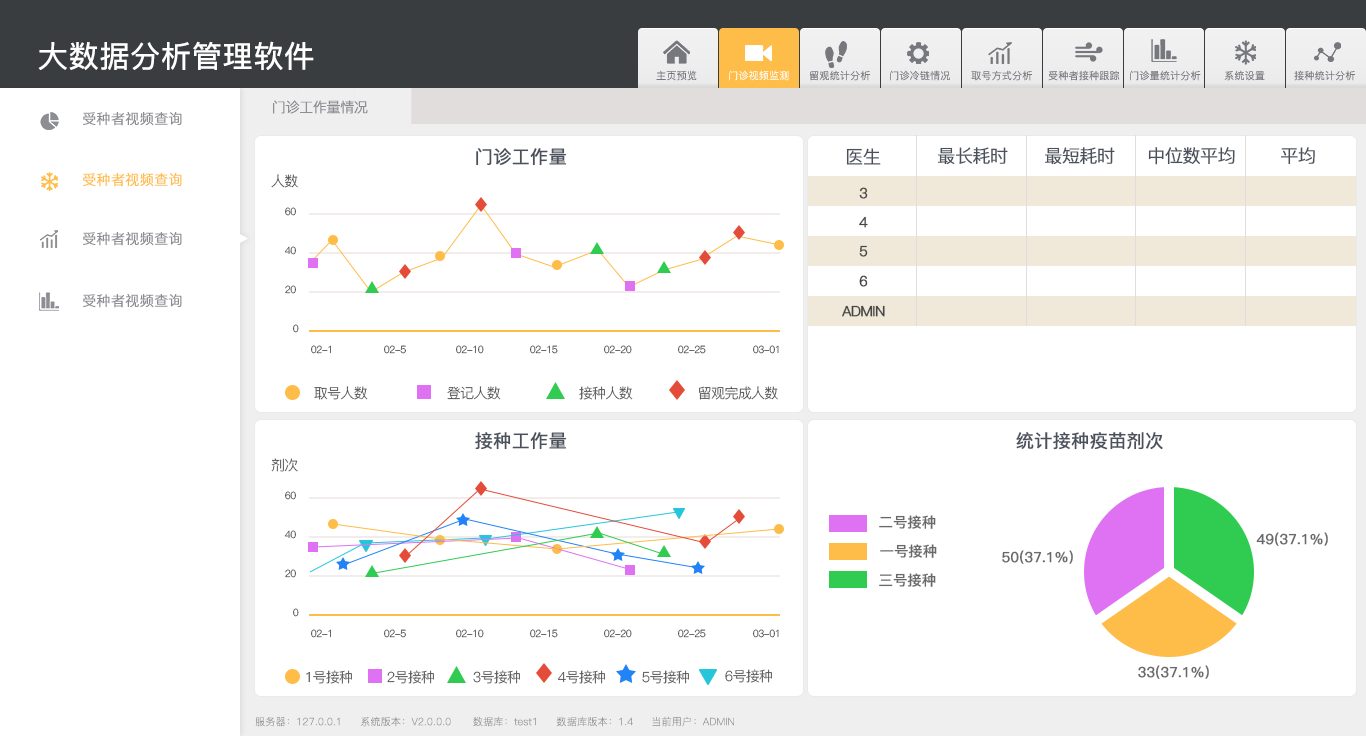Switch to 受种者接种跟踪 tab
Viewport: 1366px width, 736px height.
[1083, 58]
